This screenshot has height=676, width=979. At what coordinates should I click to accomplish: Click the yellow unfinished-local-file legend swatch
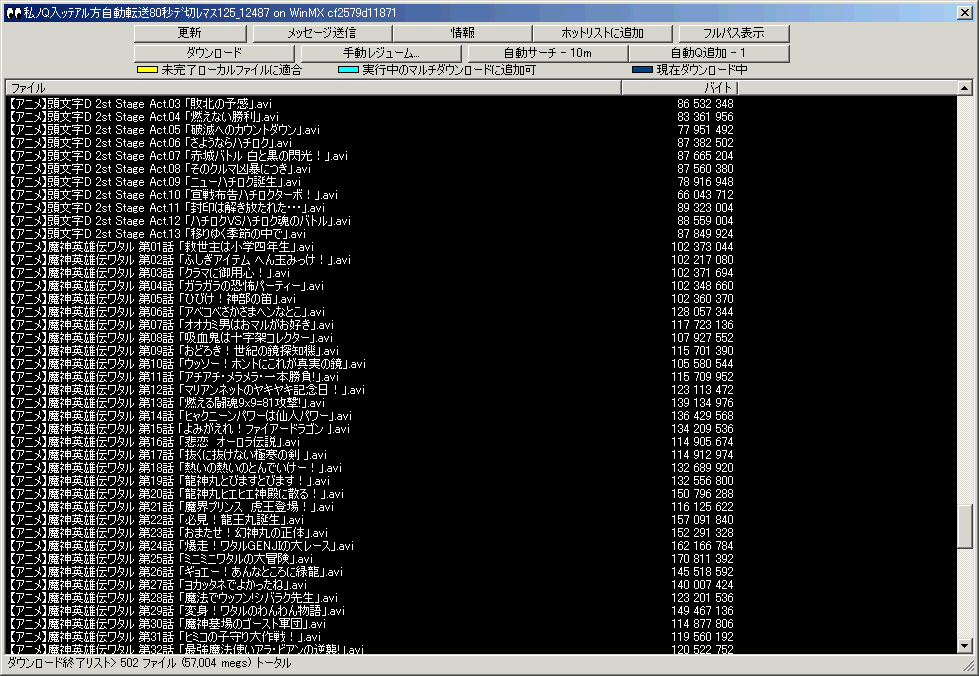[x=148, y=70]
